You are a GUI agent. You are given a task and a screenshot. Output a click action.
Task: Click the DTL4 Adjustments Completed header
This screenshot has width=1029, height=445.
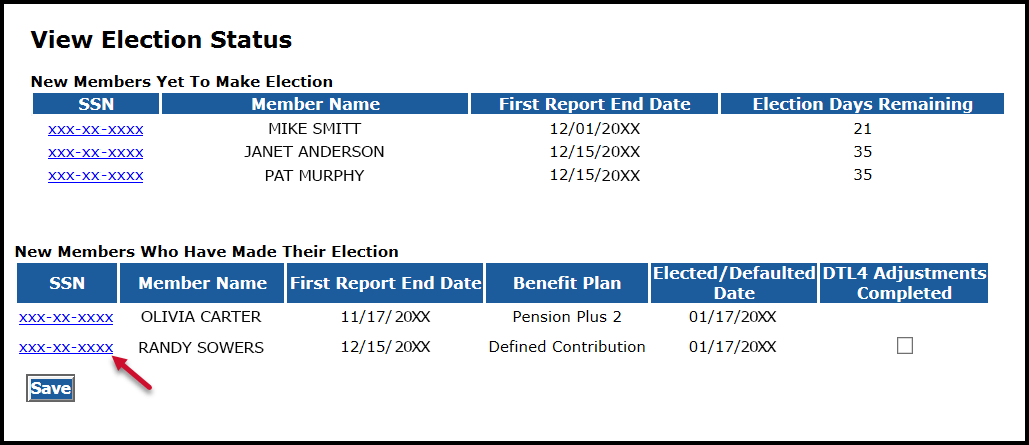[904, 283]
